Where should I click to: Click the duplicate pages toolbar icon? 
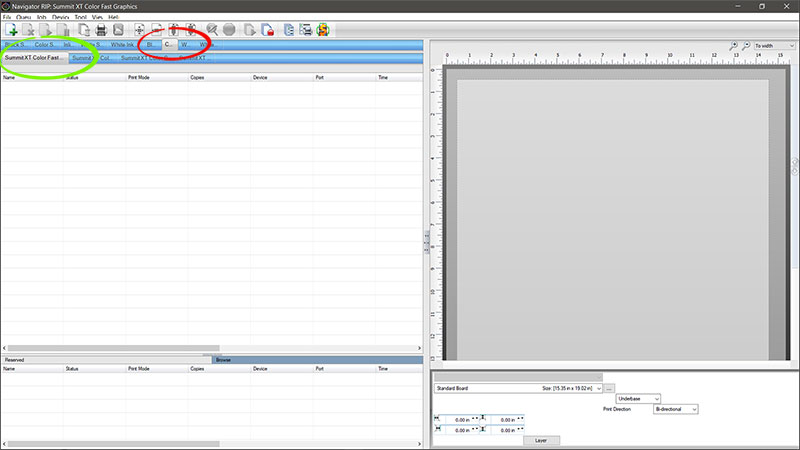click(84, 30)
